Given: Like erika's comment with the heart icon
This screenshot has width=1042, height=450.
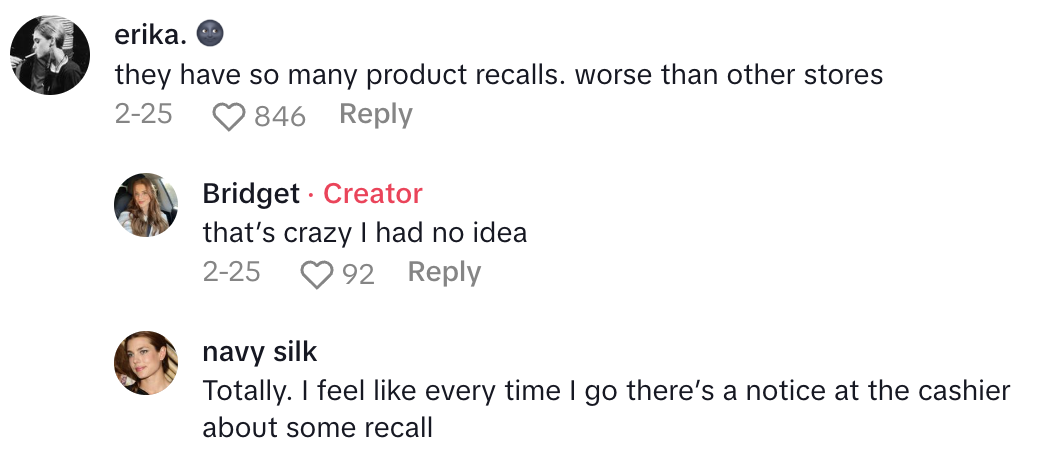Looking at the screenshot, I should 230,116.
